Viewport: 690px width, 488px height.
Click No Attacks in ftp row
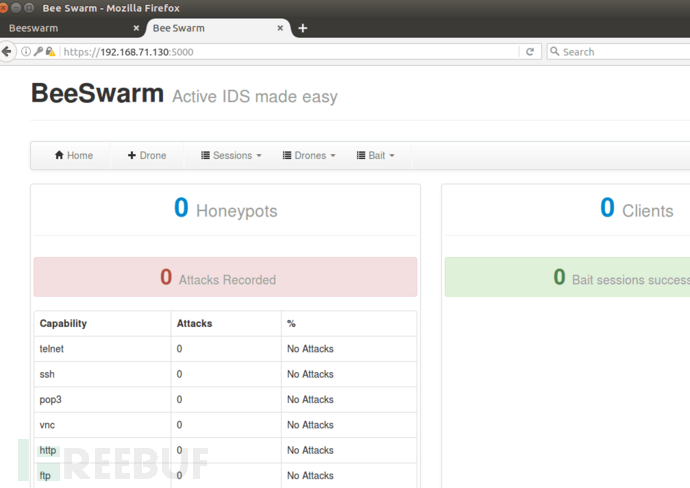310,476
